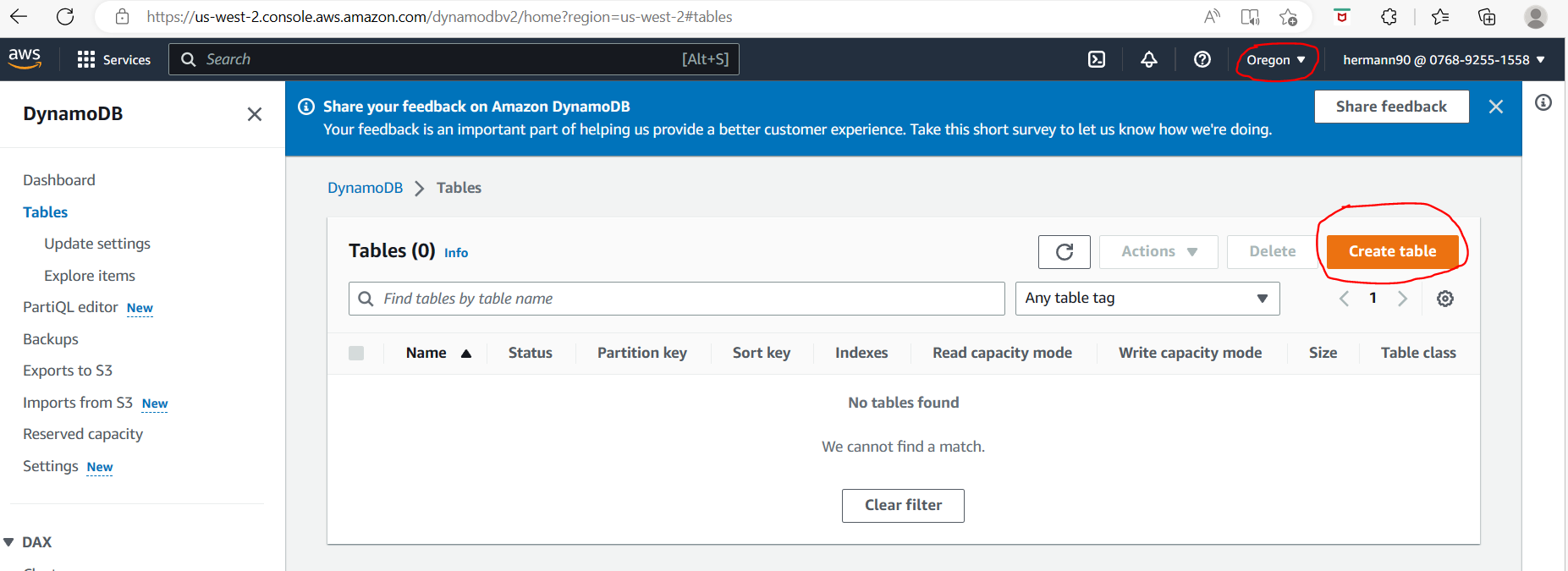Open Settings in the DynamoDB sidebar
The width and height of the screenshot is (1568, 571).
coord(51,466)
